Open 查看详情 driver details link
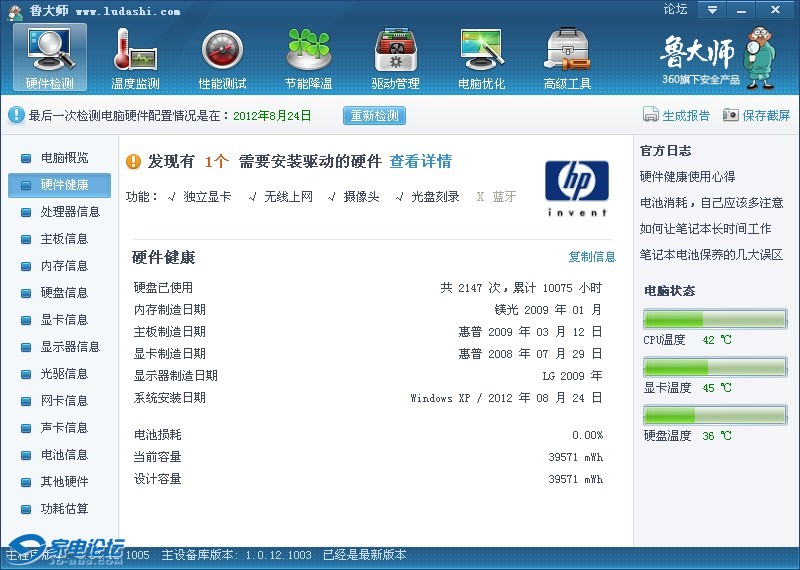 [420, 161]
